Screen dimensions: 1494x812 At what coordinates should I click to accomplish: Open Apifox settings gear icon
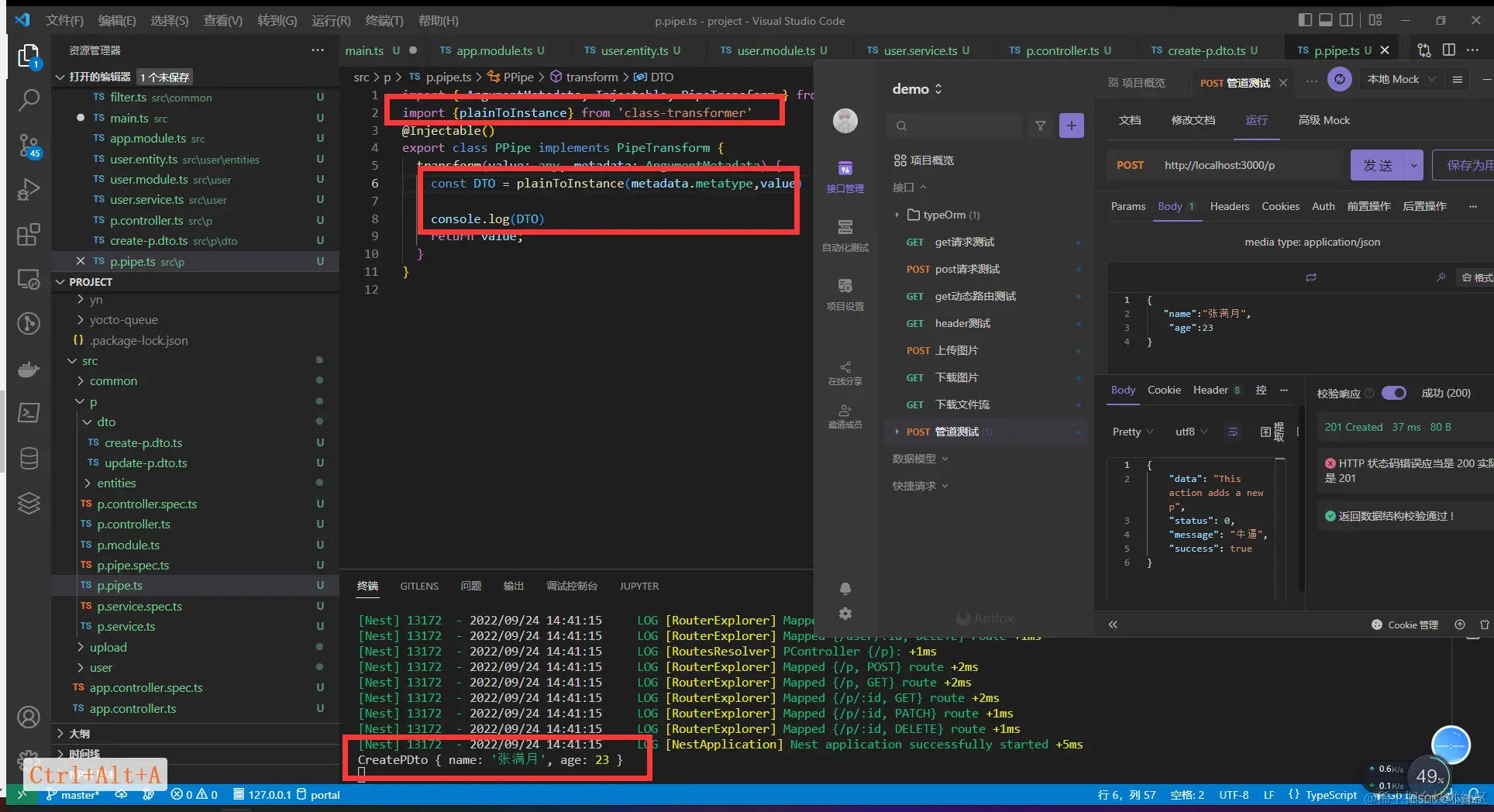(845, 614)
